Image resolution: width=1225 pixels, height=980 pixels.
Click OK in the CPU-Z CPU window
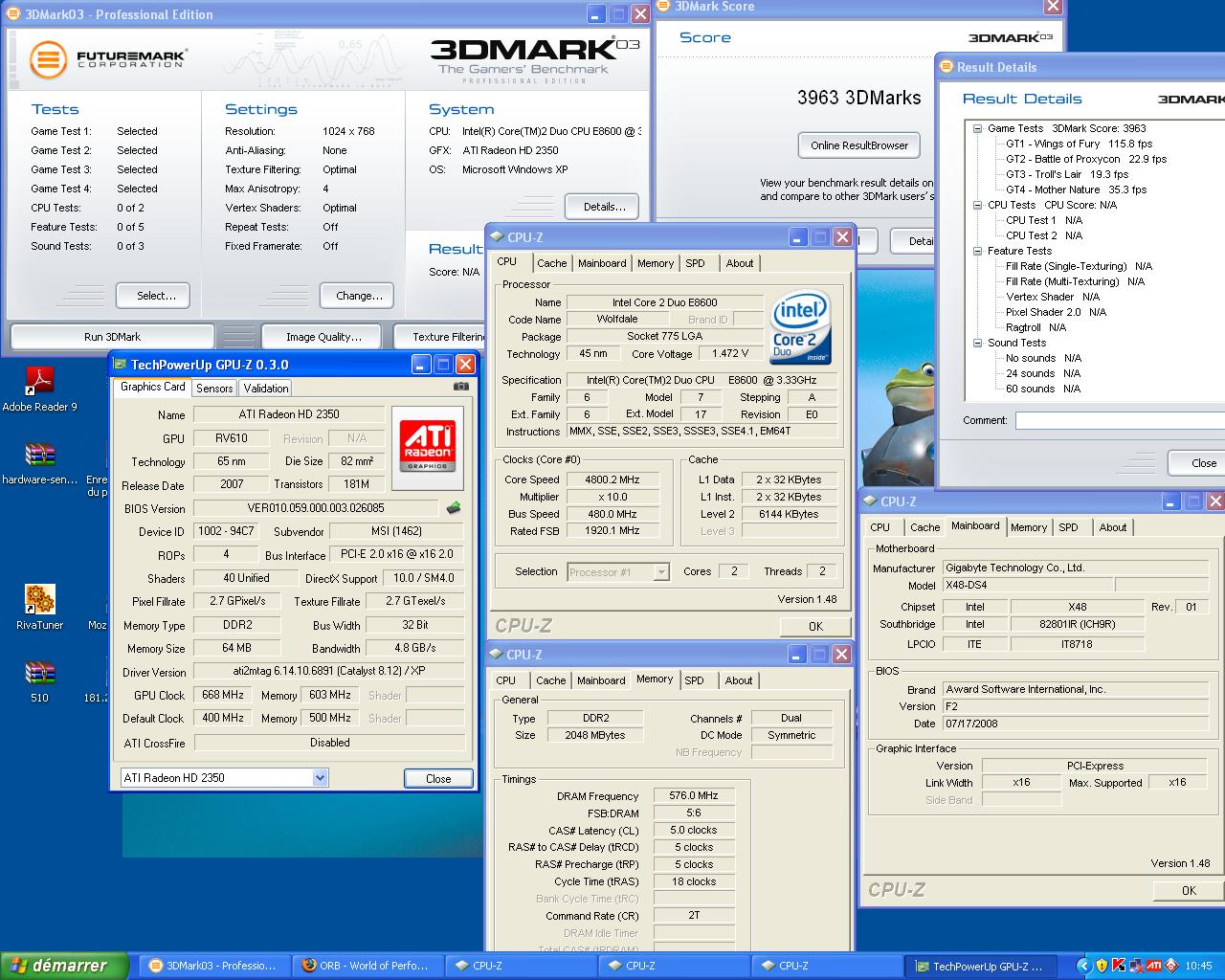coord(815,626)
